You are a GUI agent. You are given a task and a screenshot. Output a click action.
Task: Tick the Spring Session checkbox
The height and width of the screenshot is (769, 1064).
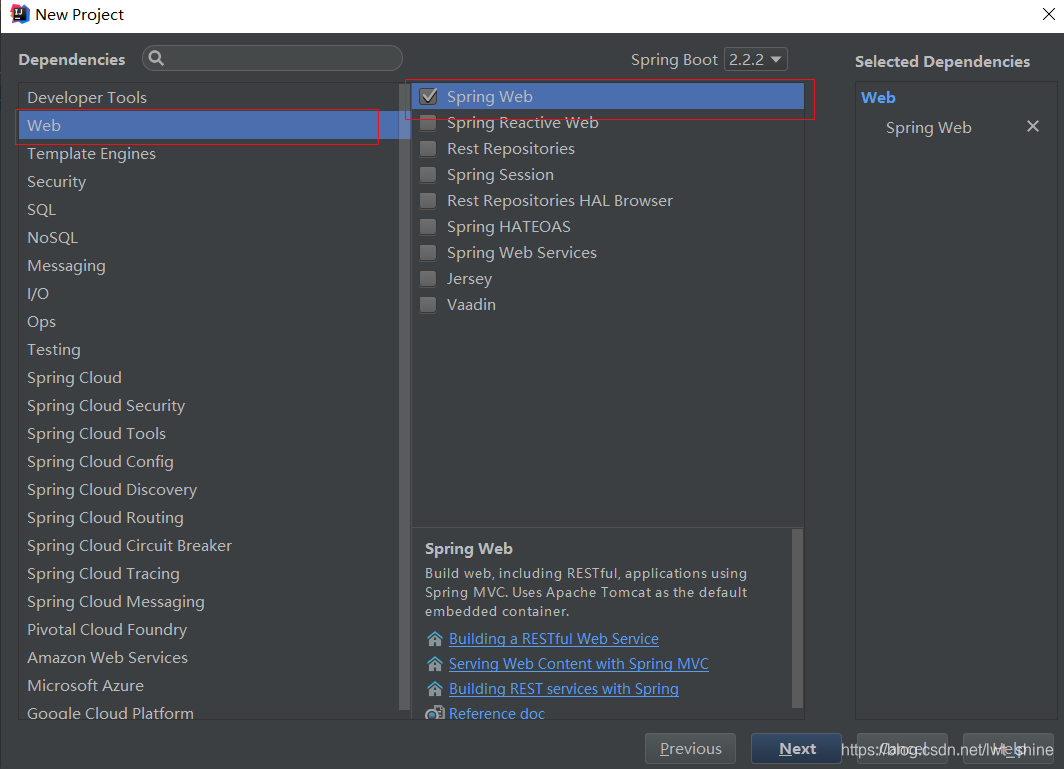[428, 174]
